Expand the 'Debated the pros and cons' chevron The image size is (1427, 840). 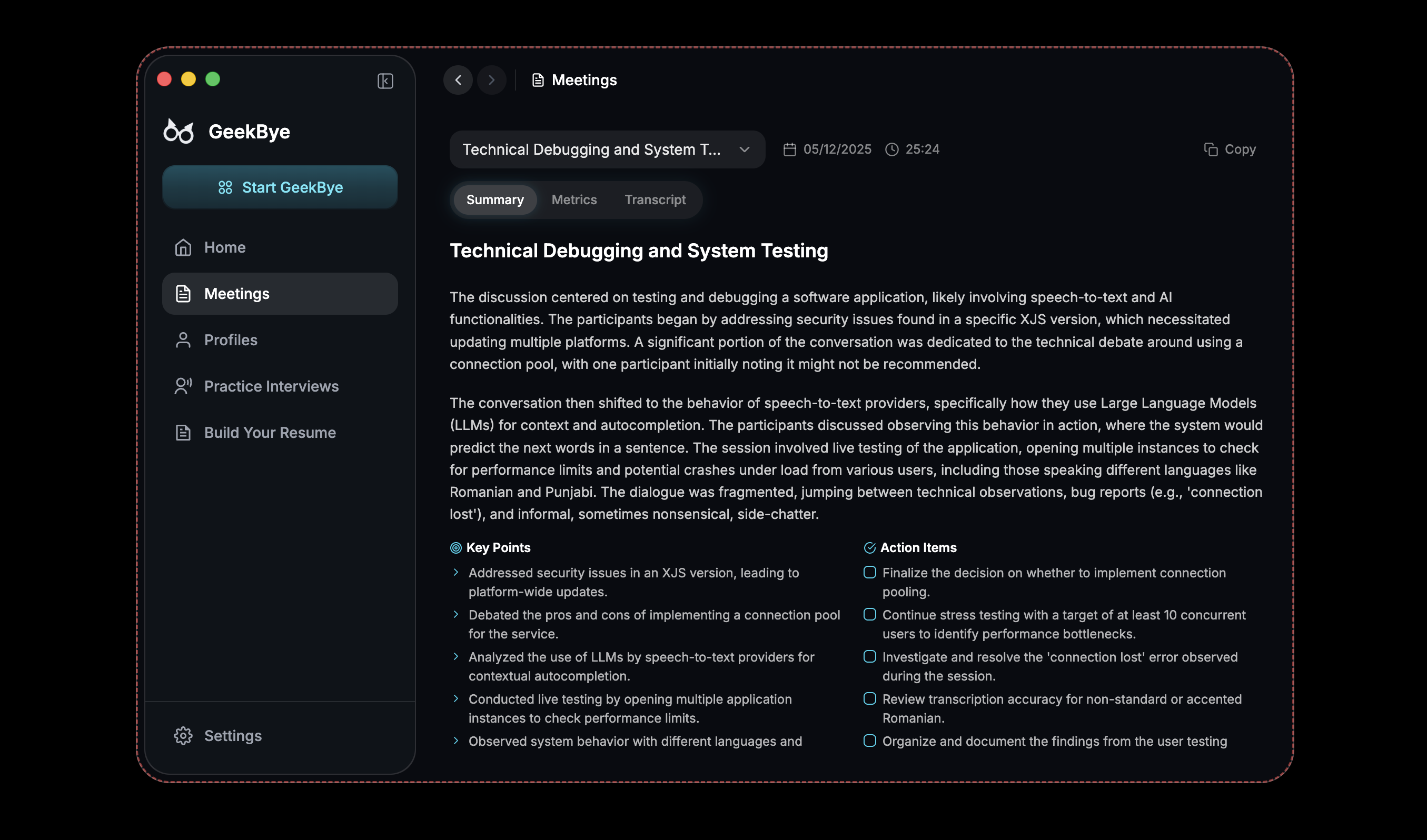456,615
